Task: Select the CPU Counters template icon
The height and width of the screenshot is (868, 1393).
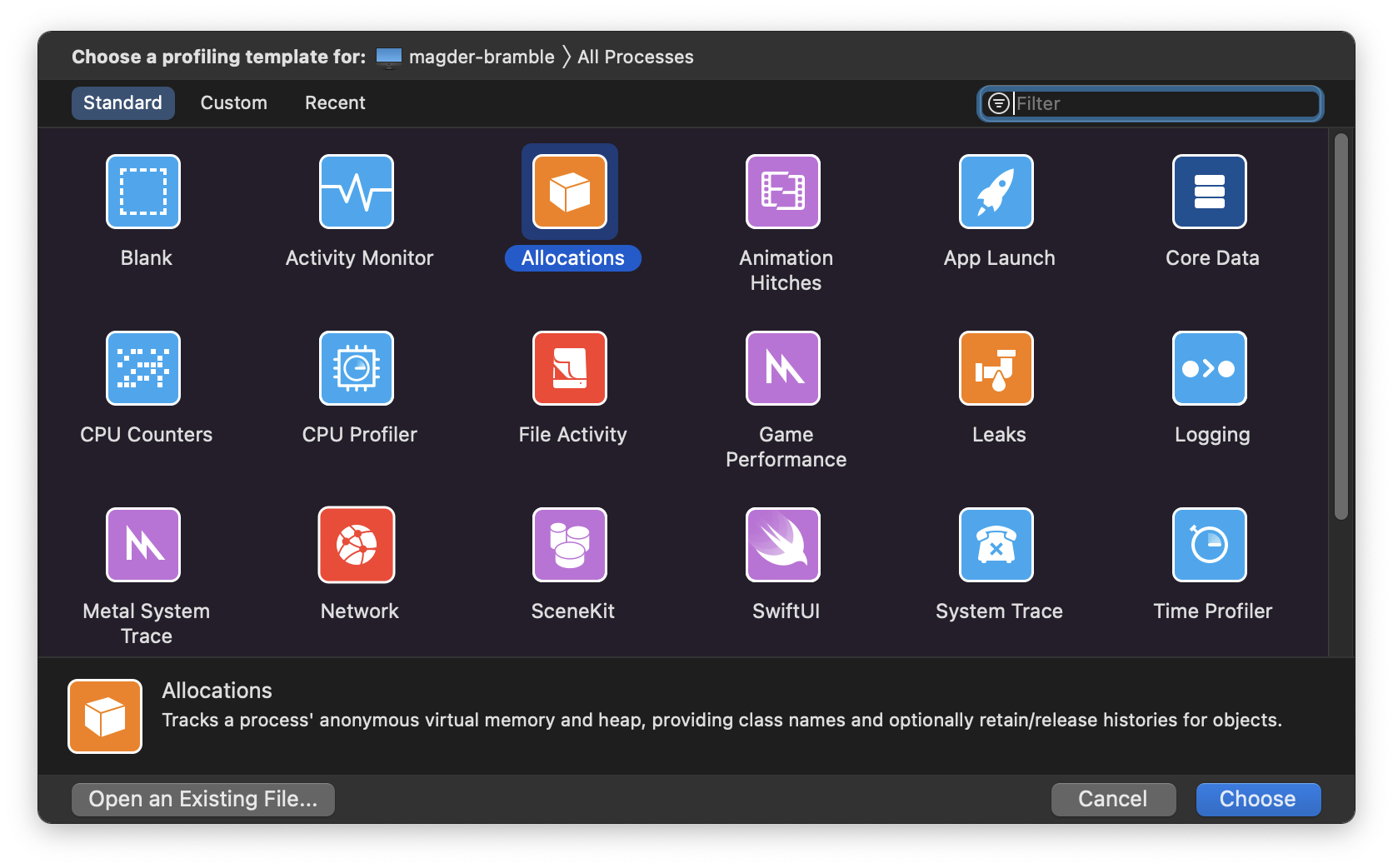Action: tap(143, 368)
